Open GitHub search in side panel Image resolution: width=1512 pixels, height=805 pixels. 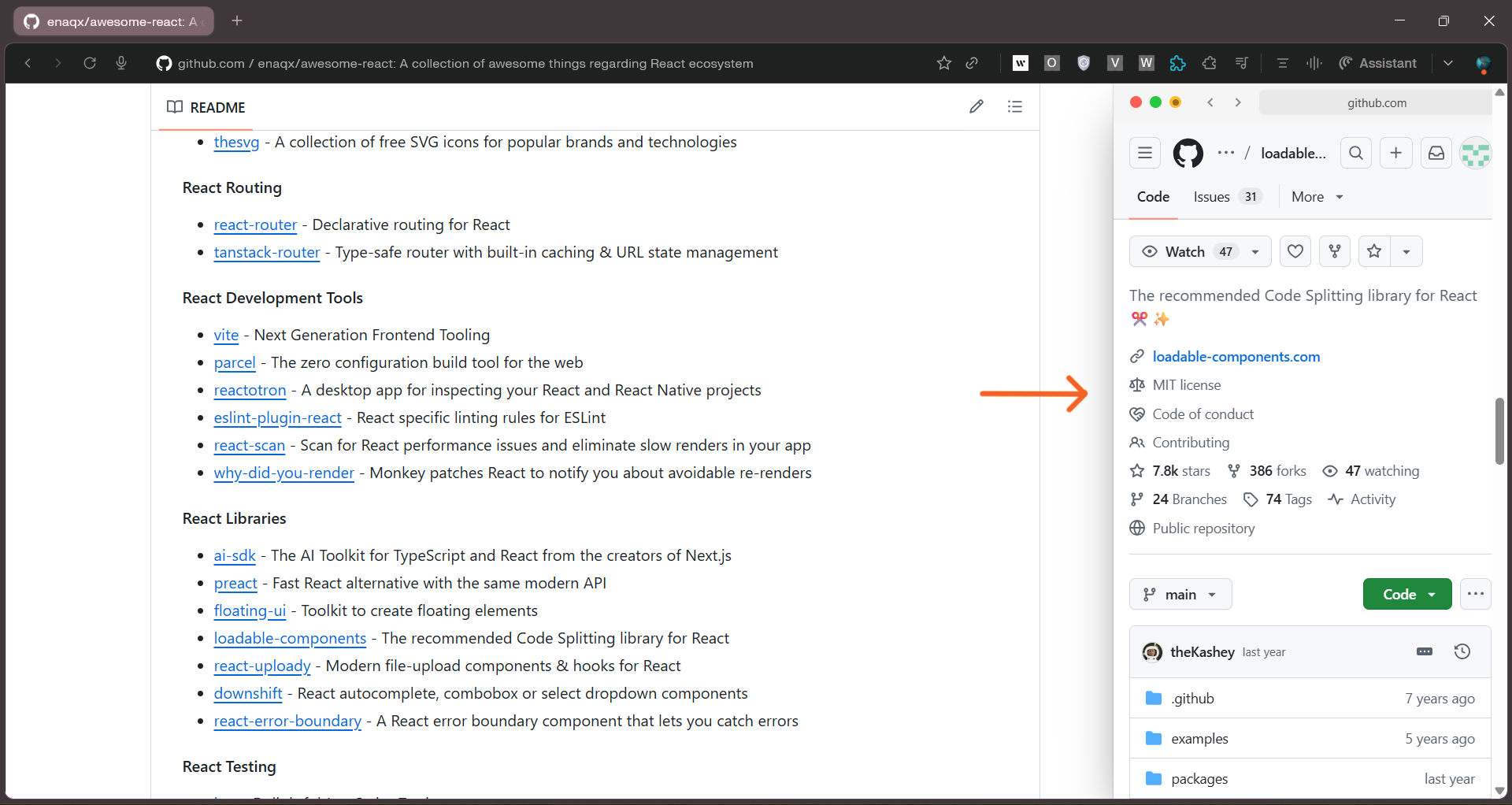click(x=1356, y=153)
